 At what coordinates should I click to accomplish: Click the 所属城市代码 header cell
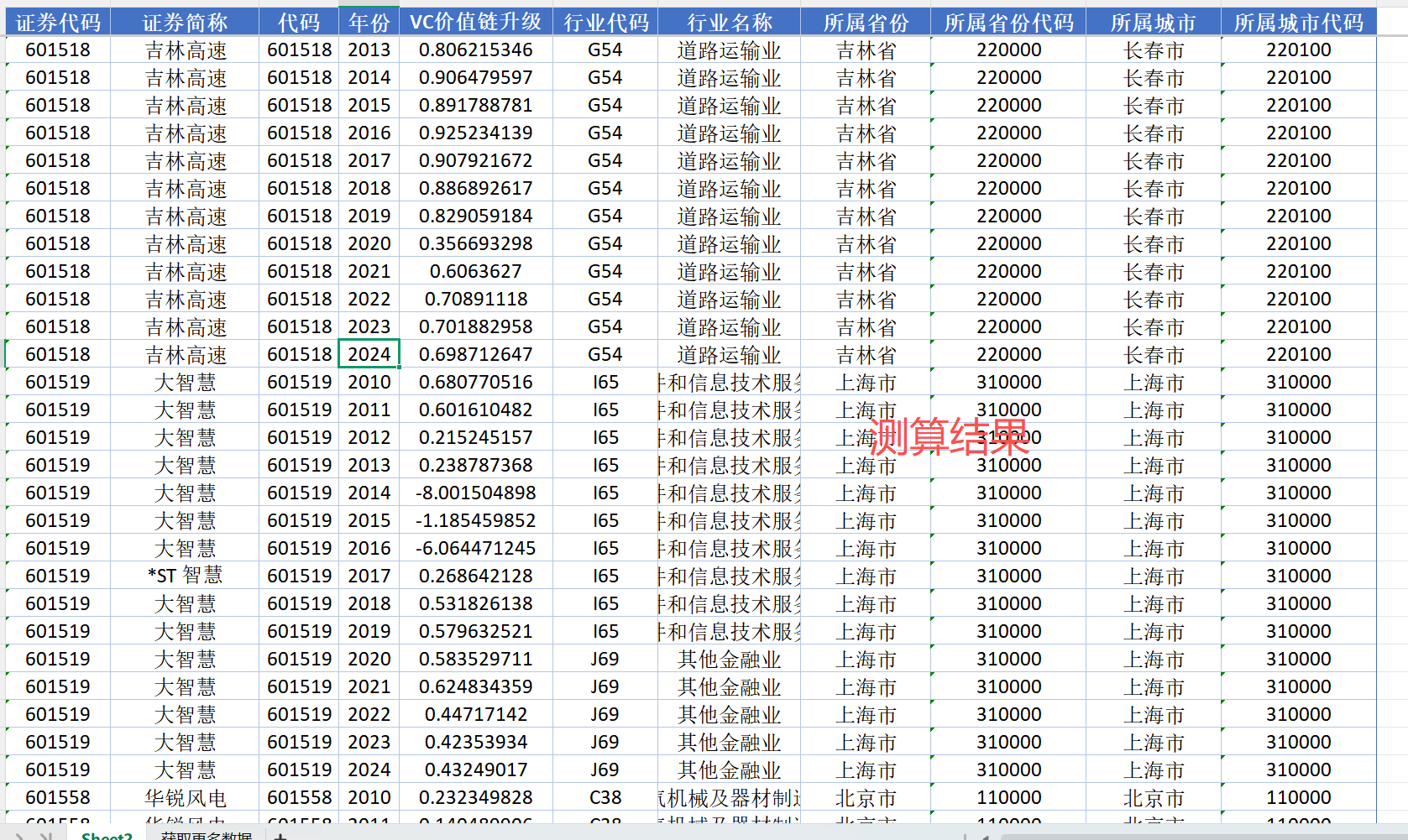click(x=1299, y=23)
